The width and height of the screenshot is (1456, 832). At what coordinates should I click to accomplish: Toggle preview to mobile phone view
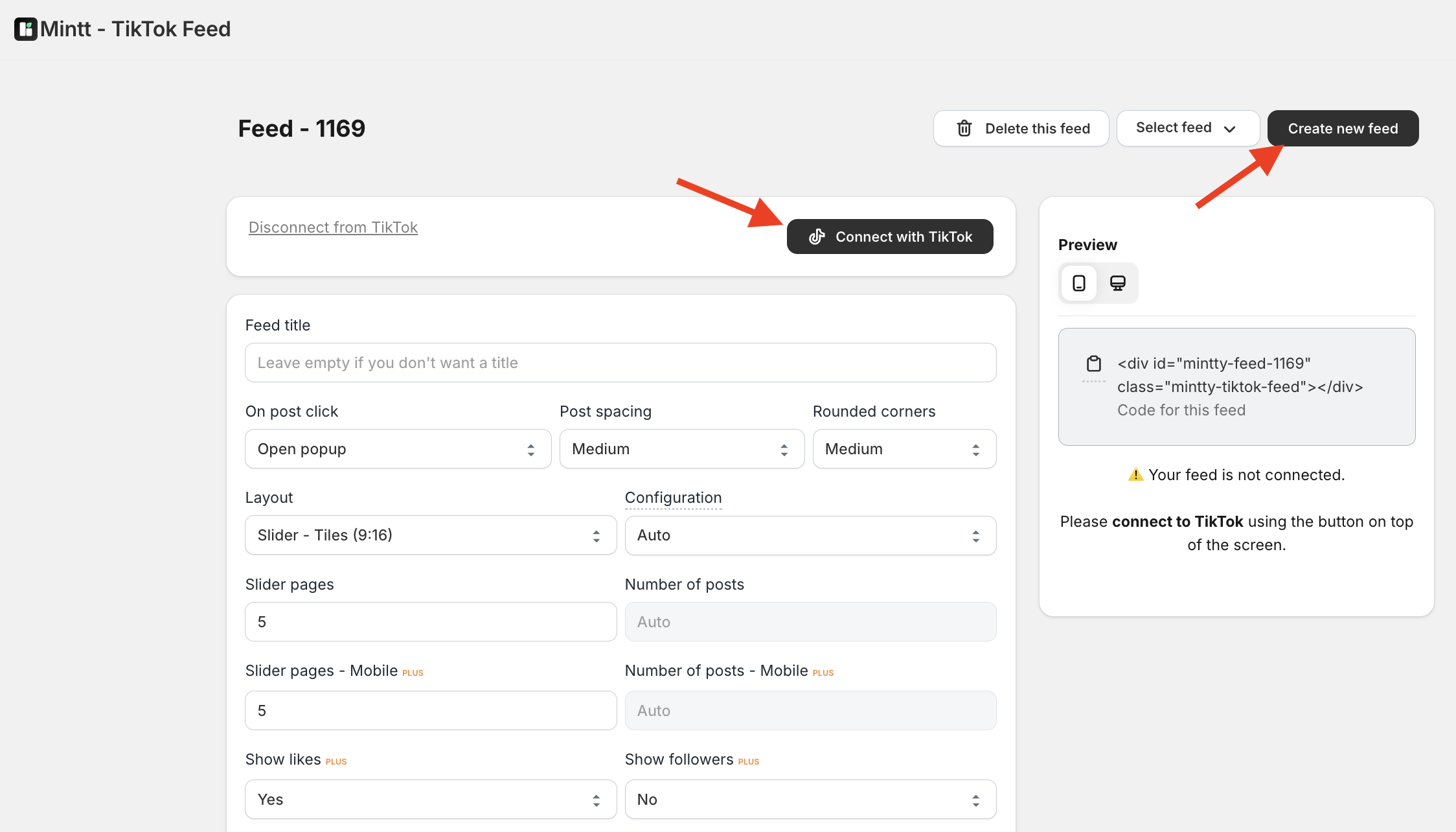coord(1078,283)
